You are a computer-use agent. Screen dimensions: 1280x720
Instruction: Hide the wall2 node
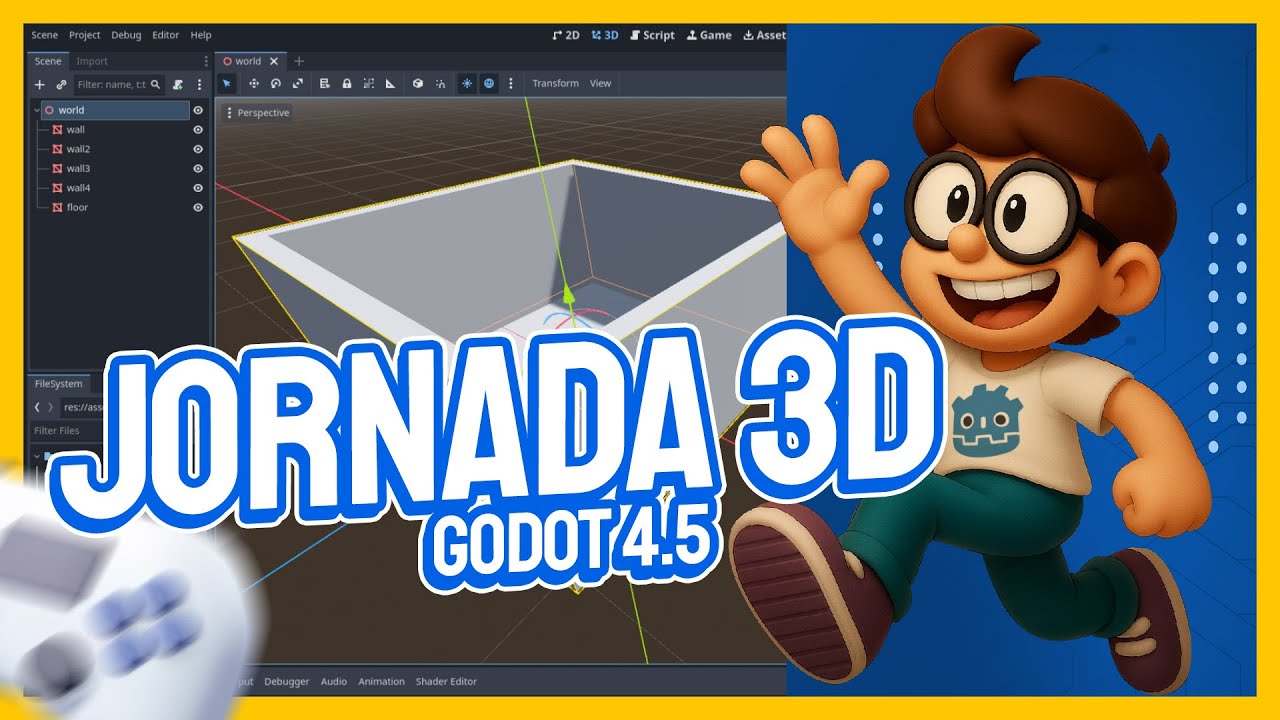[198, 149]
